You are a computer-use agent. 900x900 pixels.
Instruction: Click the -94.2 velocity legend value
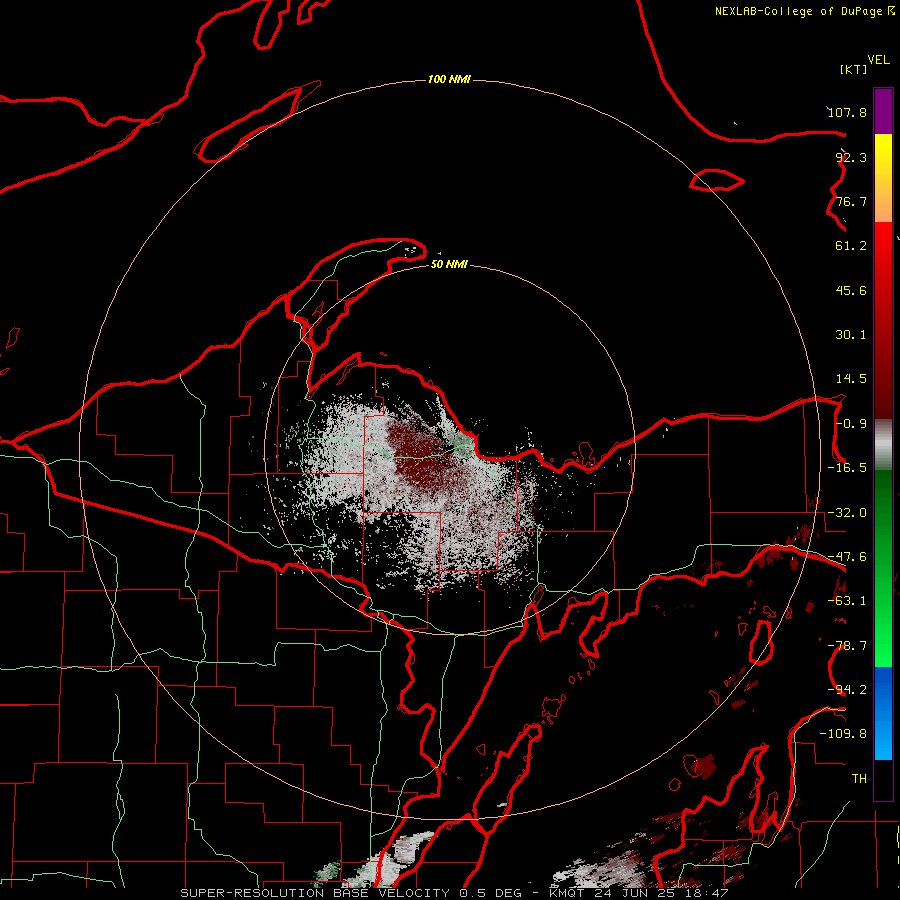[847, 690]
